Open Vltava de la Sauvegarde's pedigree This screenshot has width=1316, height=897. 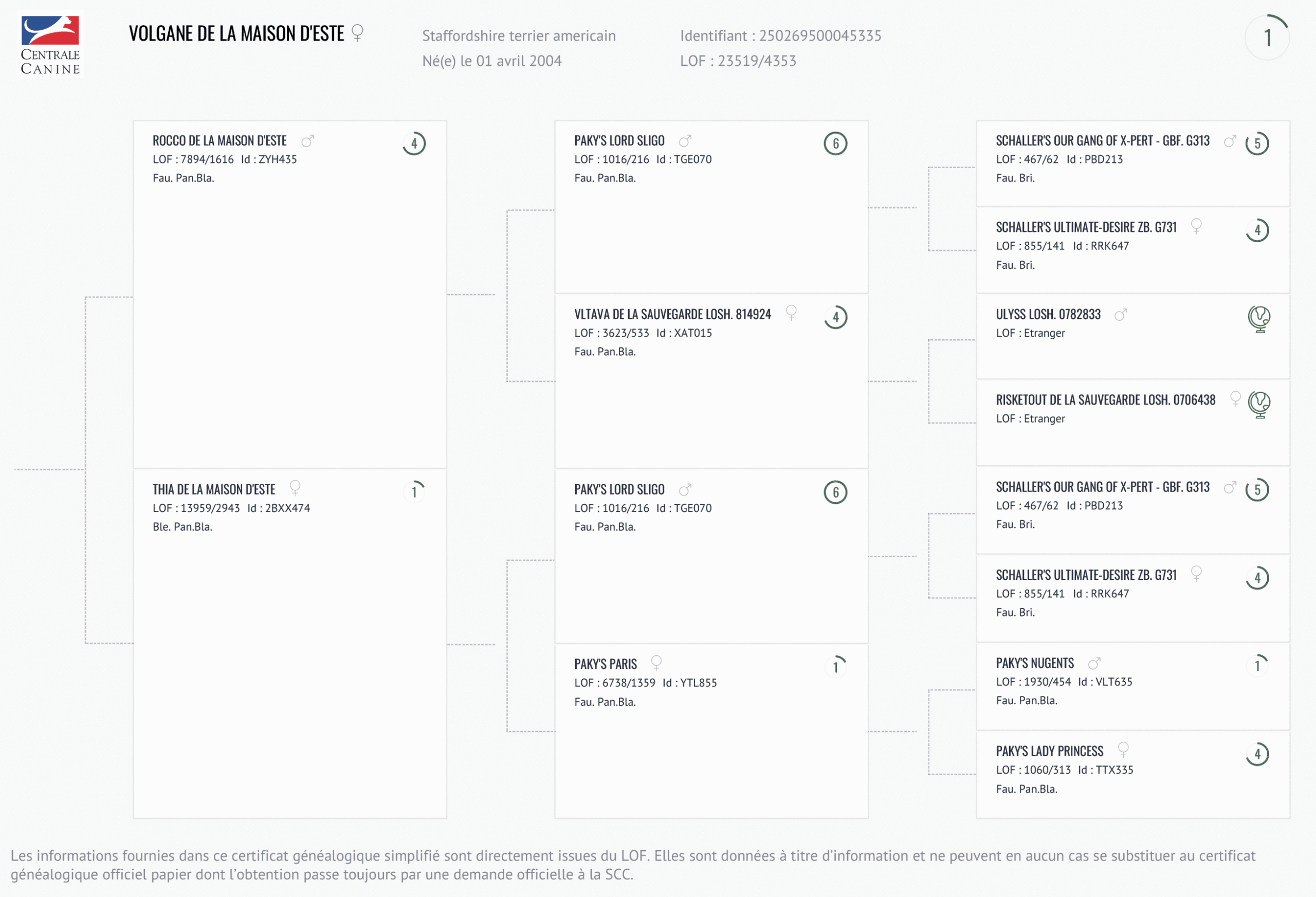coord(672,314)
